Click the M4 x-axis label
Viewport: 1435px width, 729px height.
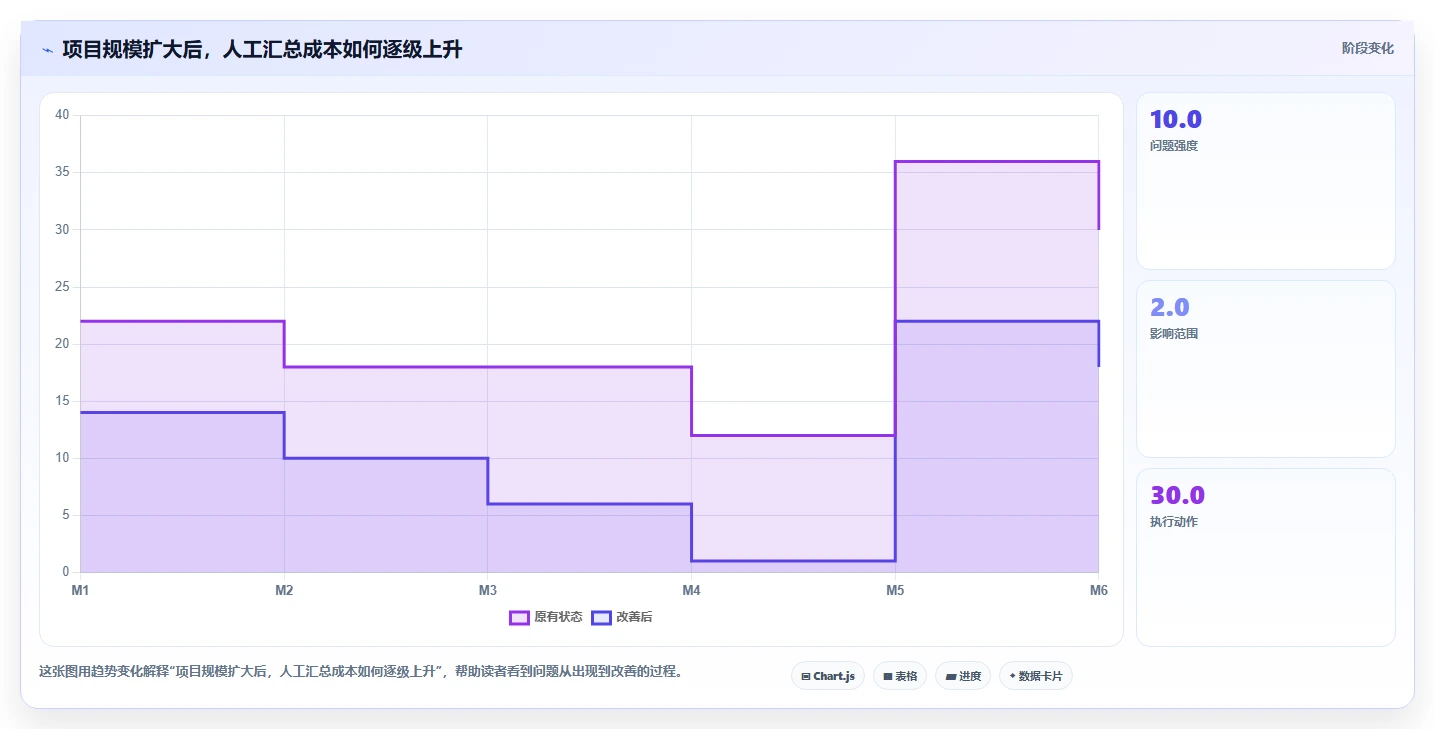tap(691, 590)
